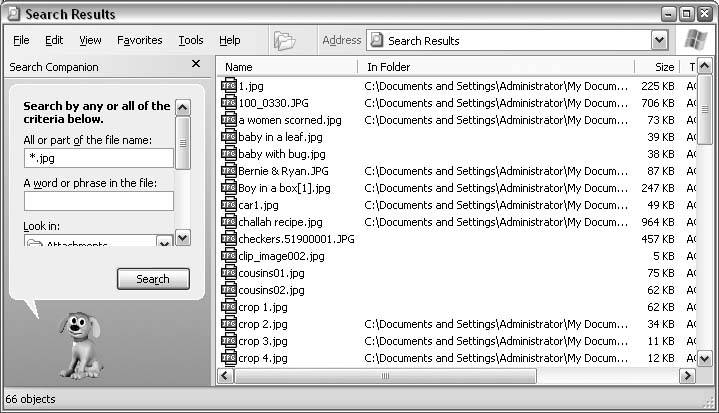Screen dimensions: 719x413
Task: Click the Folders icon in the toolbar
Action: (285, 41)
